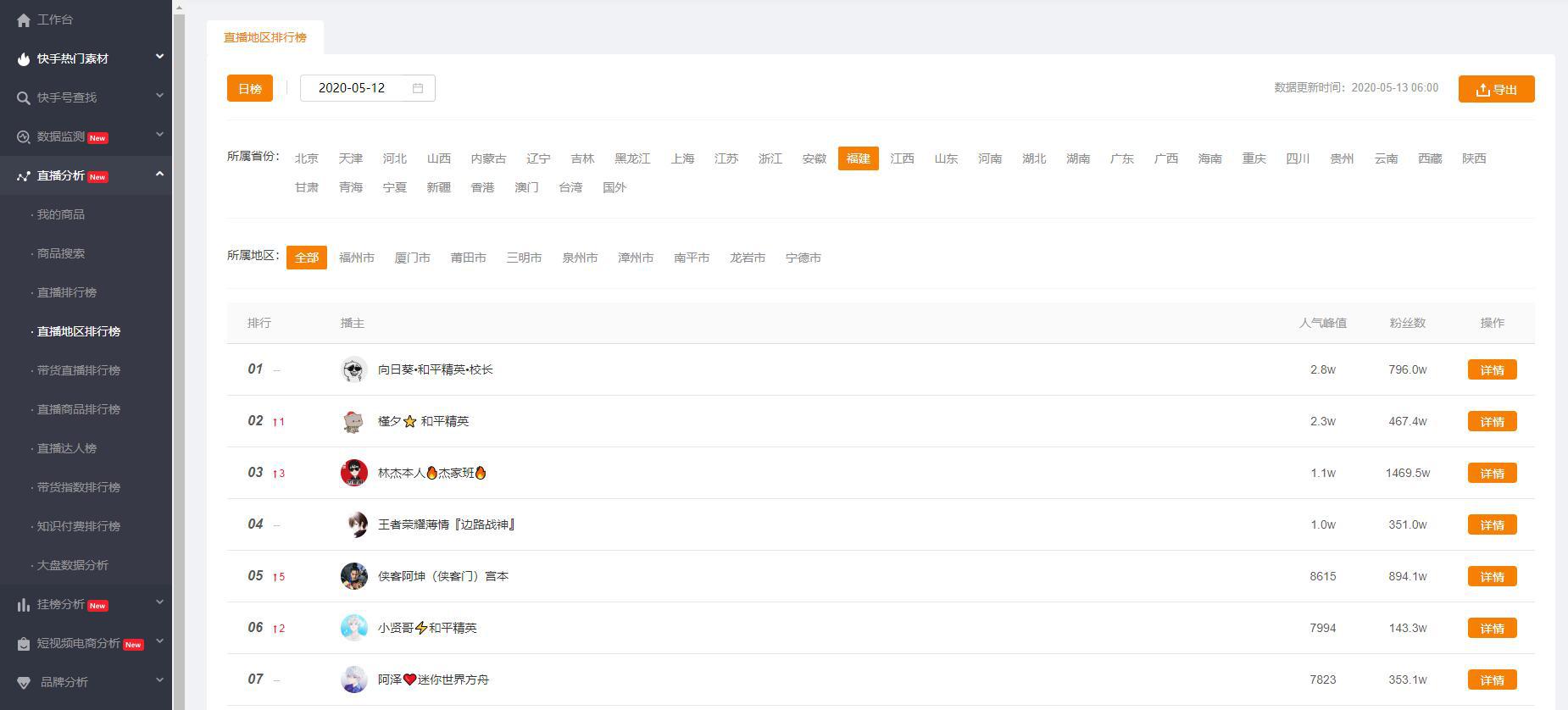Expand the 挂榜分析 menu chevron
Viewport: 1568px width, 710px height.
click(159, 602)
